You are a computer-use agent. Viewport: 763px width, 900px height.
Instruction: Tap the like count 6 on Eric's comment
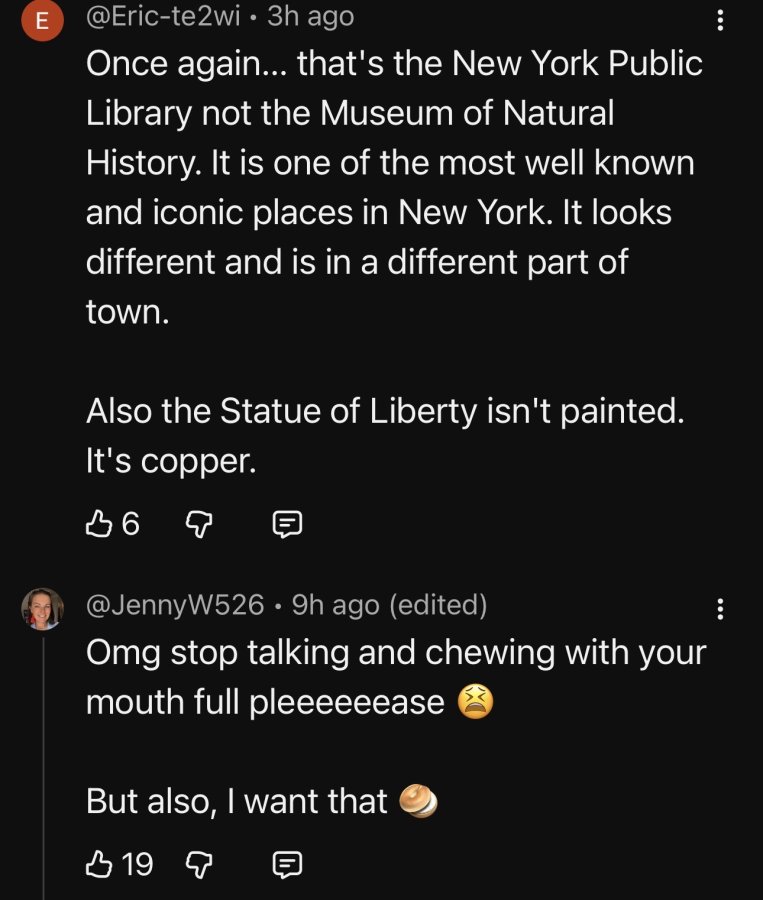click(x=130, y=523)
